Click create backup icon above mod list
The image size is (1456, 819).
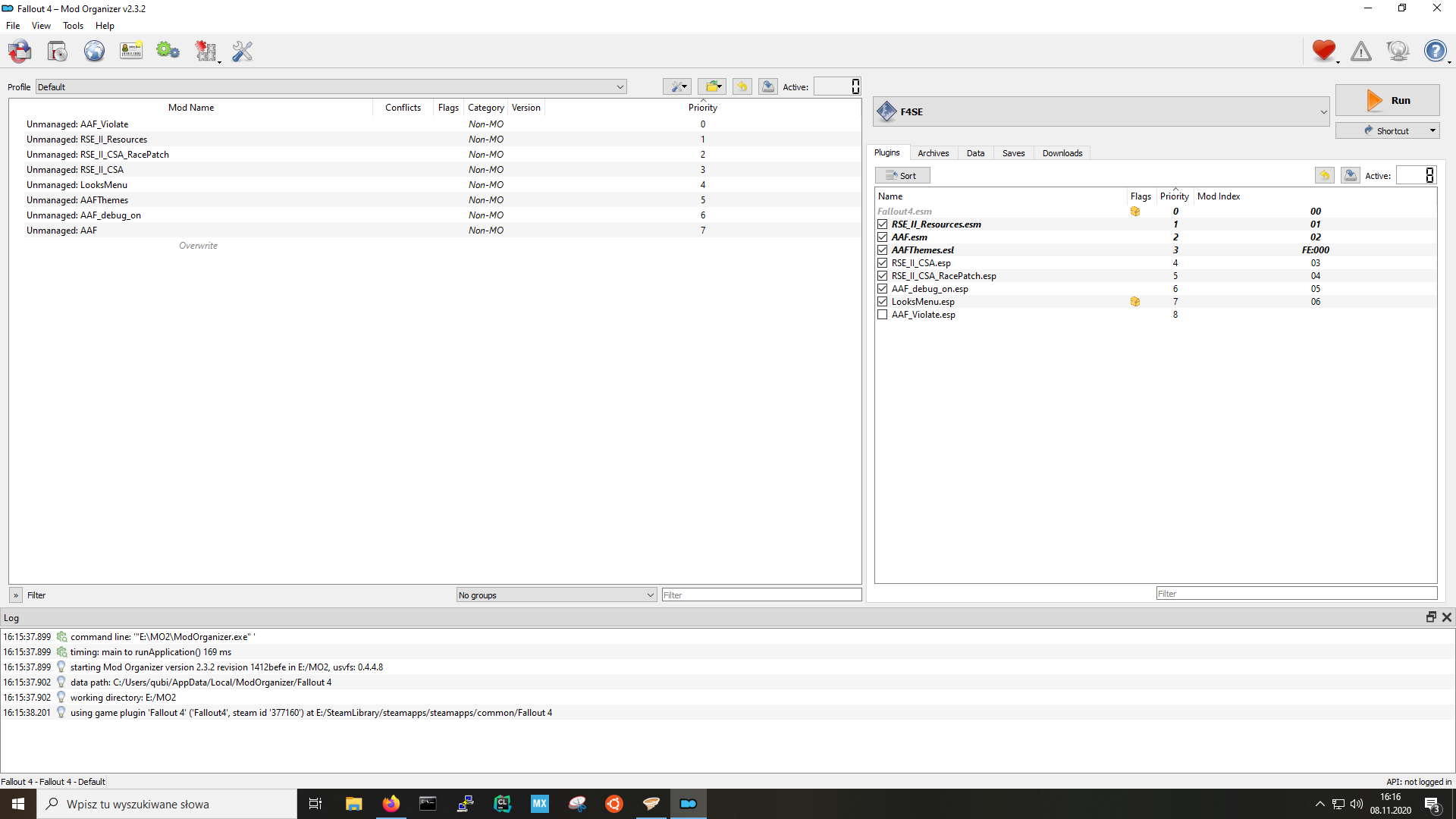click(x=768, y=86)
